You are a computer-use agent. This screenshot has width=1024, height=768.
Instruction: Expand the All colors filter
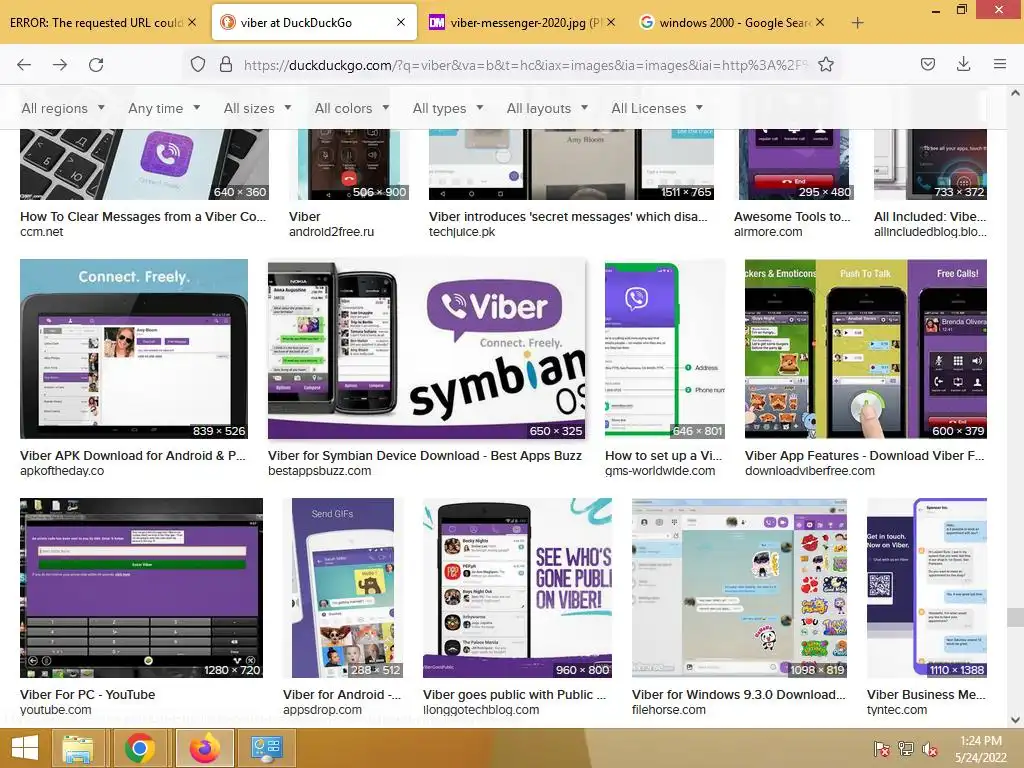click(x=352, y=108)
